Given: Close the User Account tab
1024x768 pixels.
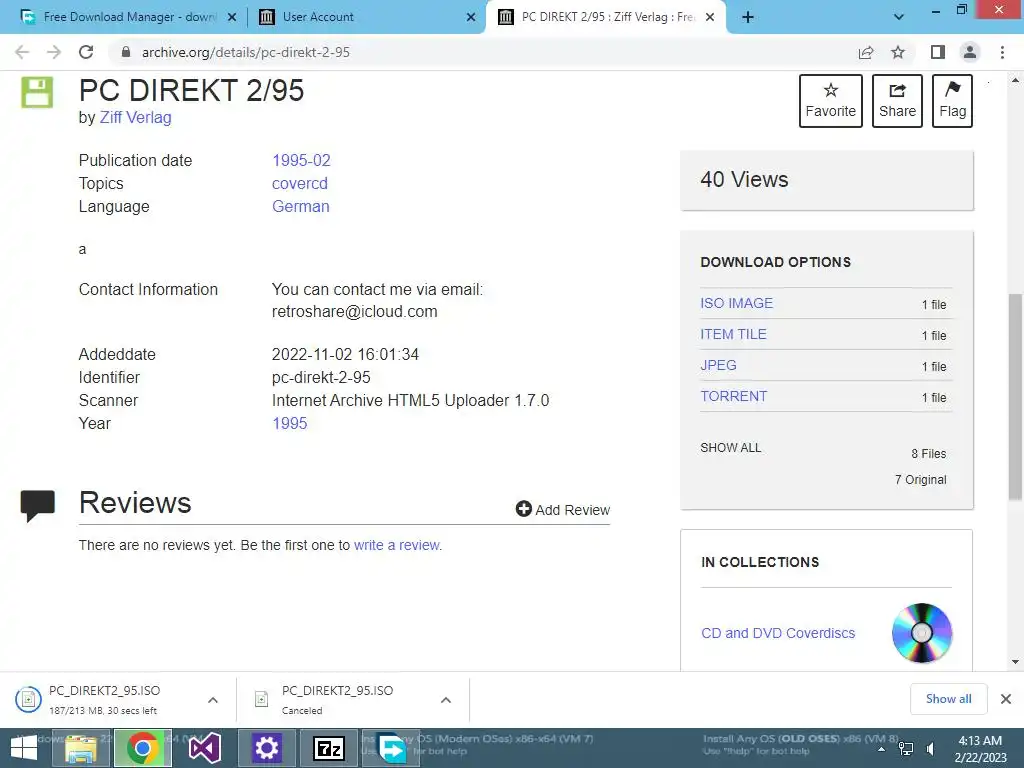Looking at the screenshot, I should pyautogui.click(x=471, y=18).
